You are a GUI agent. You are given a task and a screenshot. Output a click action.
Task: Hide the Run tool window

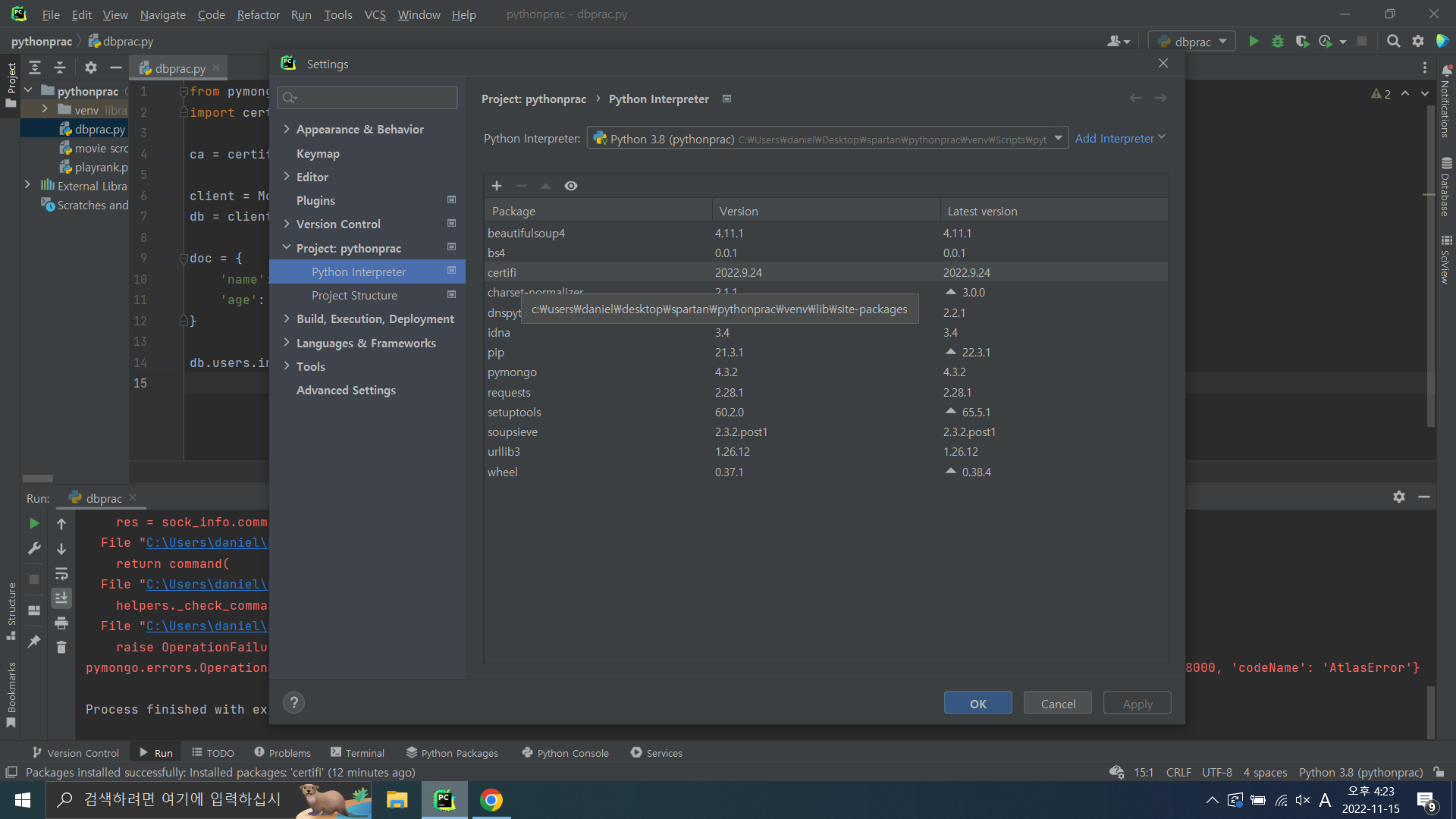(x=1424, y=497)
